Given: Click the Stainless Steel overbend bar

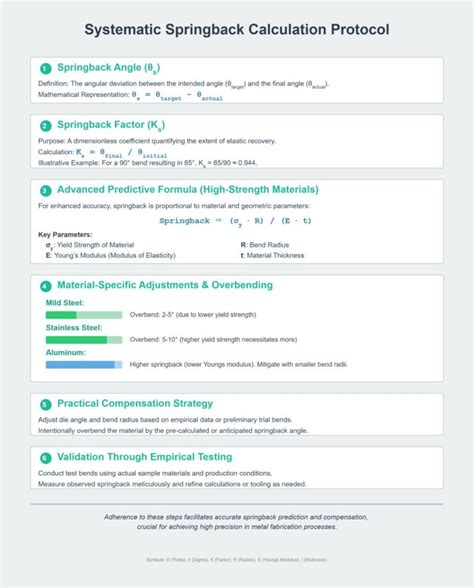Looking at the screenshot, I should (x=84, y=340).
